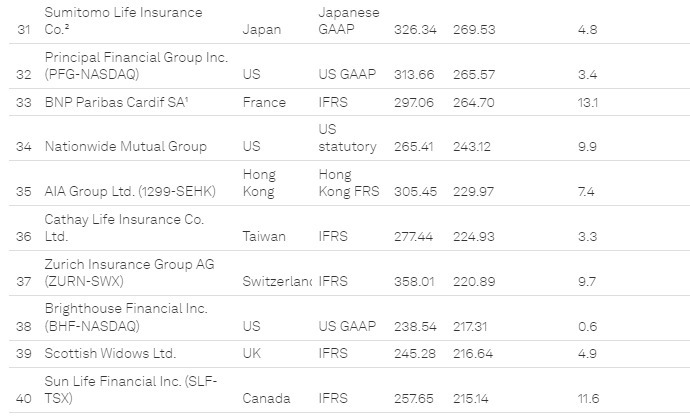Select the France country cell

coord(264,102)
